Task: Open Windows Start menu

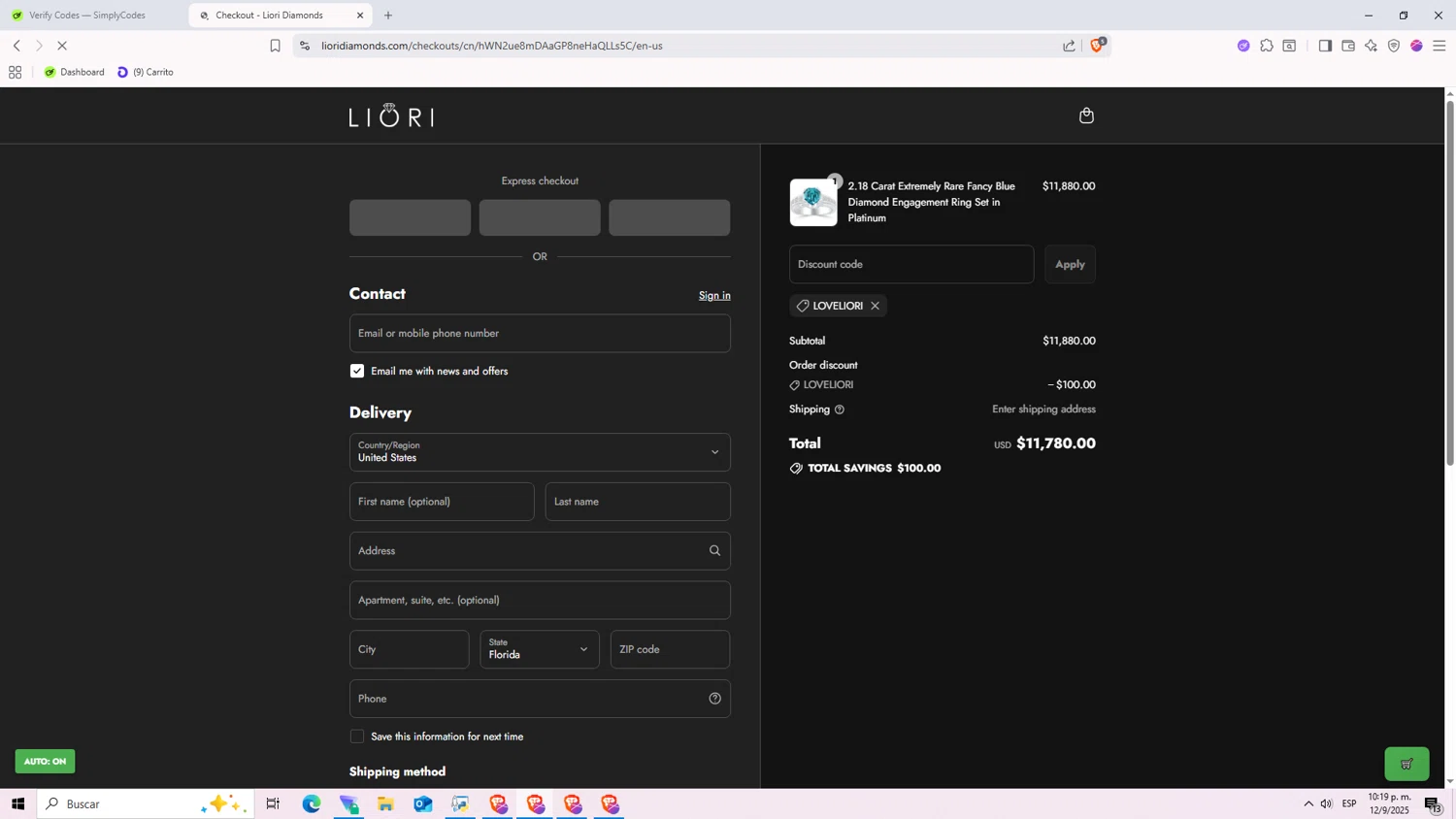Action: pyautogui.click(x=17, y=803)
